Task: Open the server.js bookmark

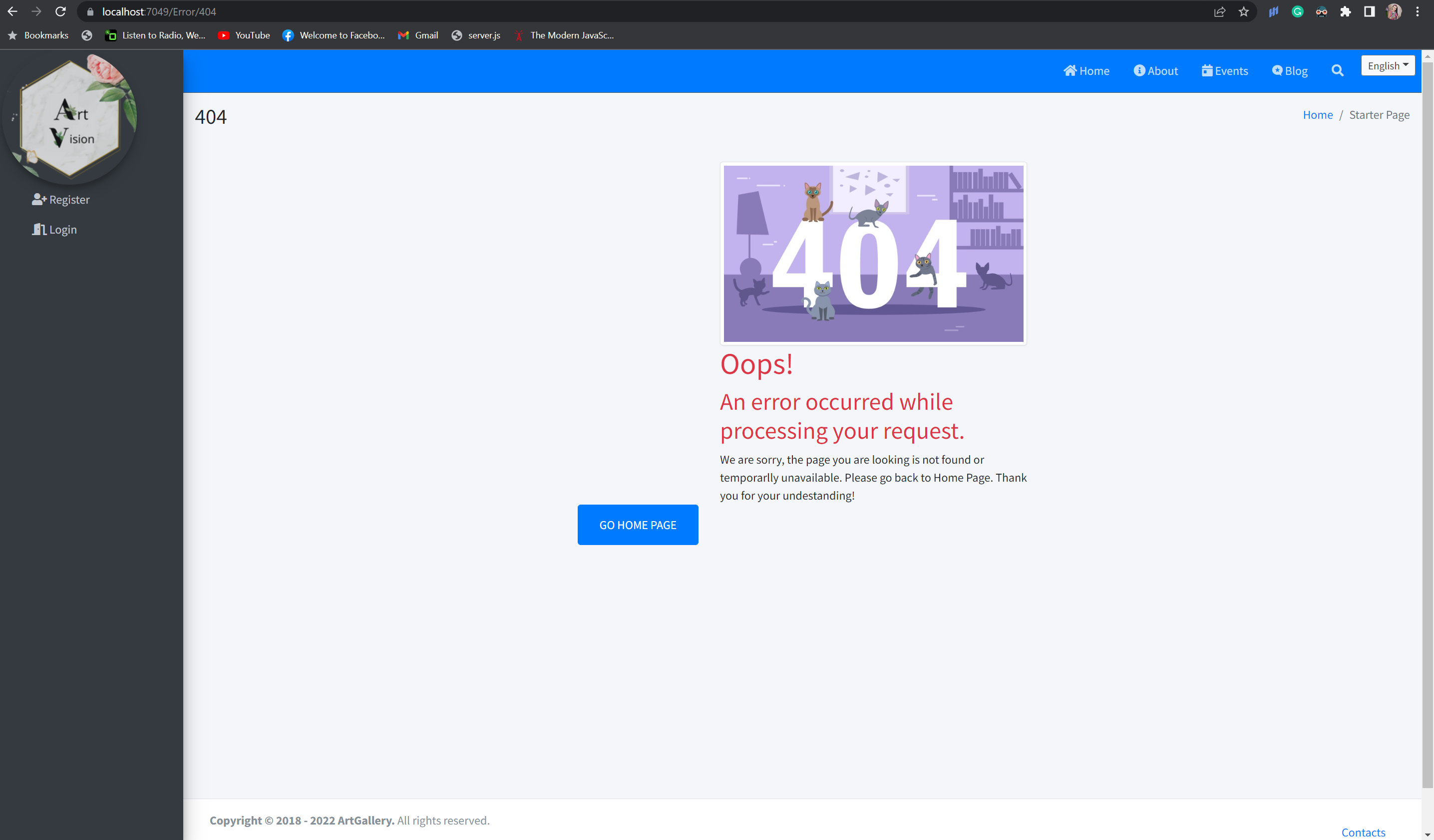Action: 476,35
